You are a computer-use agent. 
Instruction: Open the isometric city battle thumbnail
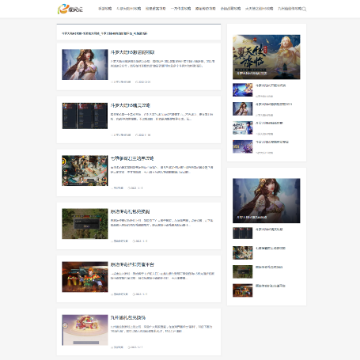click(x=85, y=170)
